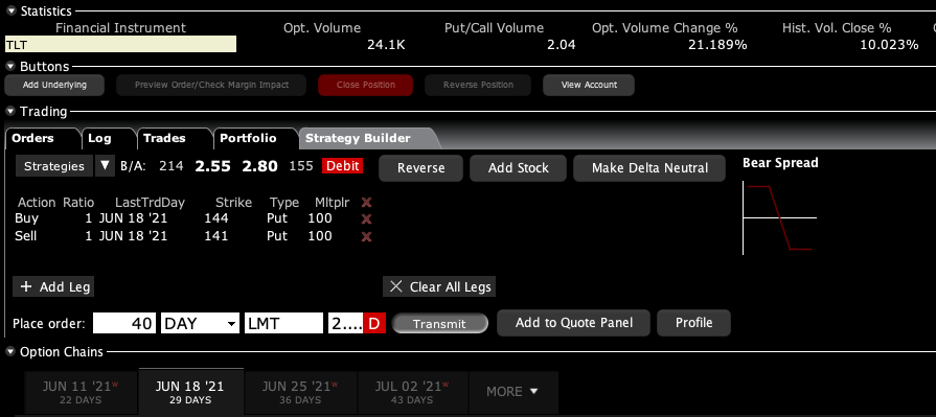Remove the Sell 141 Put leg
936x418 pixels.
point(366,237)
